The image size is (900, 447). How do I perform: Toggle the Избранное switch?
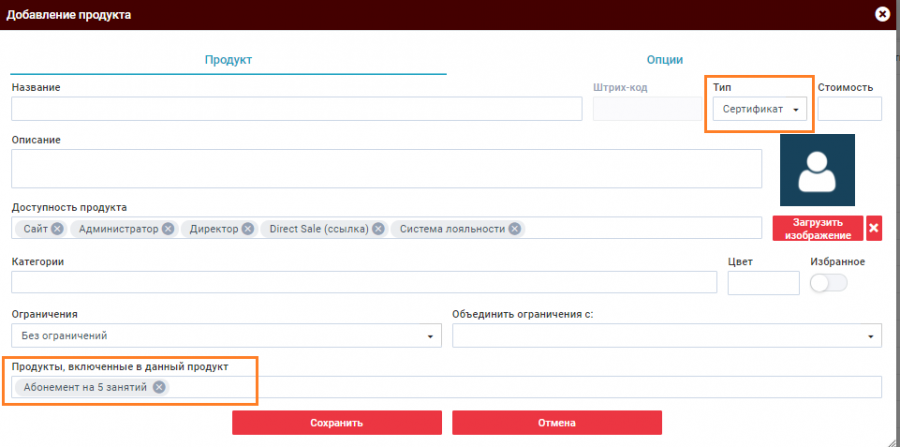point(829,283)
